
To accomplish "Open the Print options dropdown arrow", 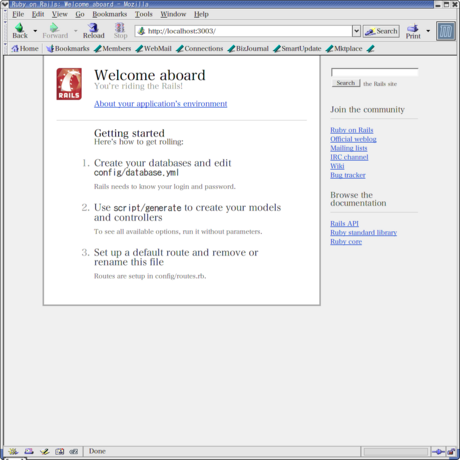I will [428, 31].
